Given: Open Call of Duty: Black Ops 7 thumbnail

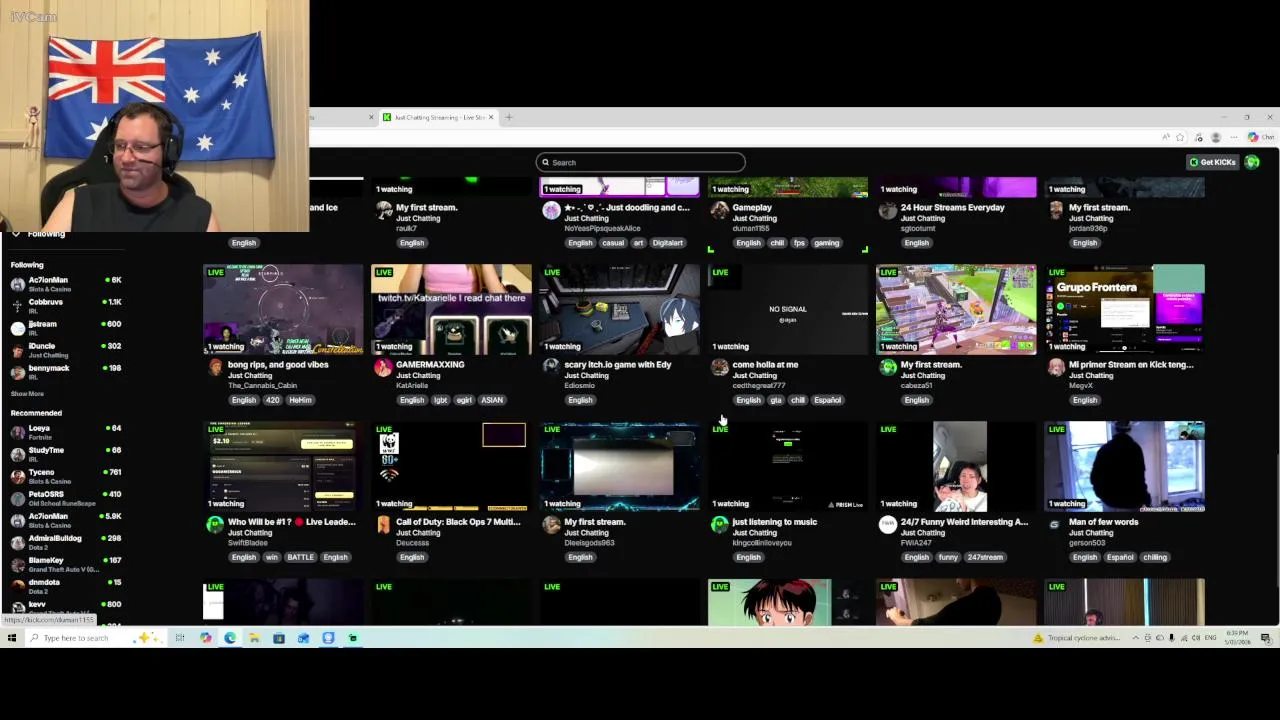Looking at the screenshot, I should 451,466.
